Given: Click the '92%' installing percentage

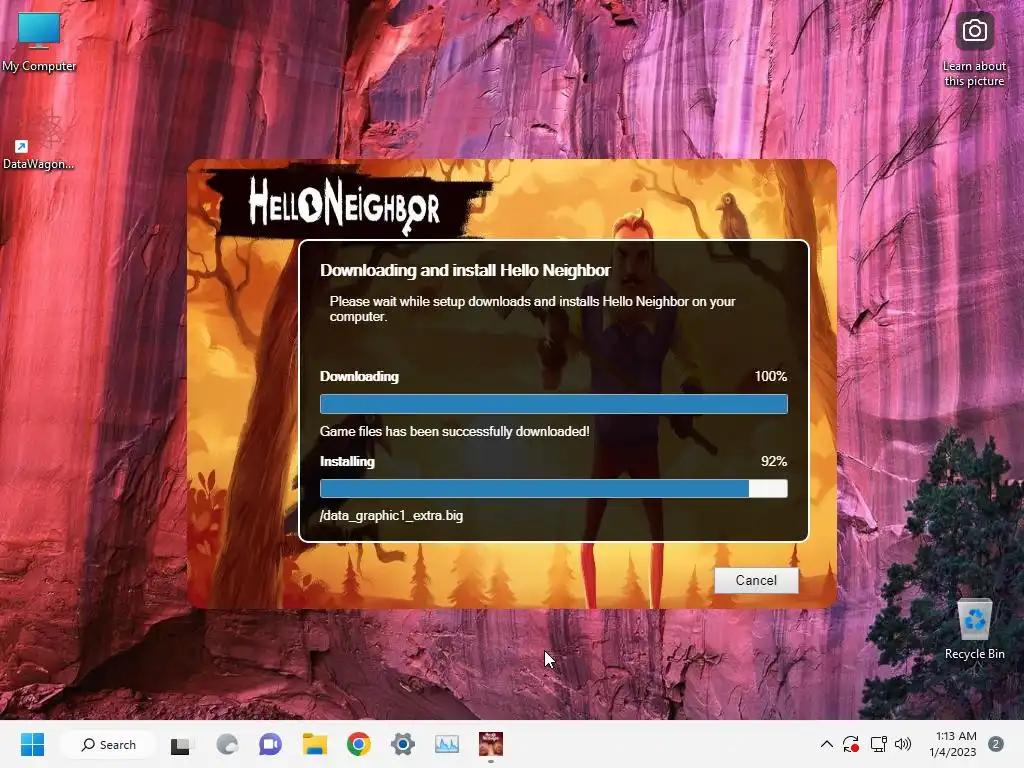Looking at the screenshot, I should [774, 461].
